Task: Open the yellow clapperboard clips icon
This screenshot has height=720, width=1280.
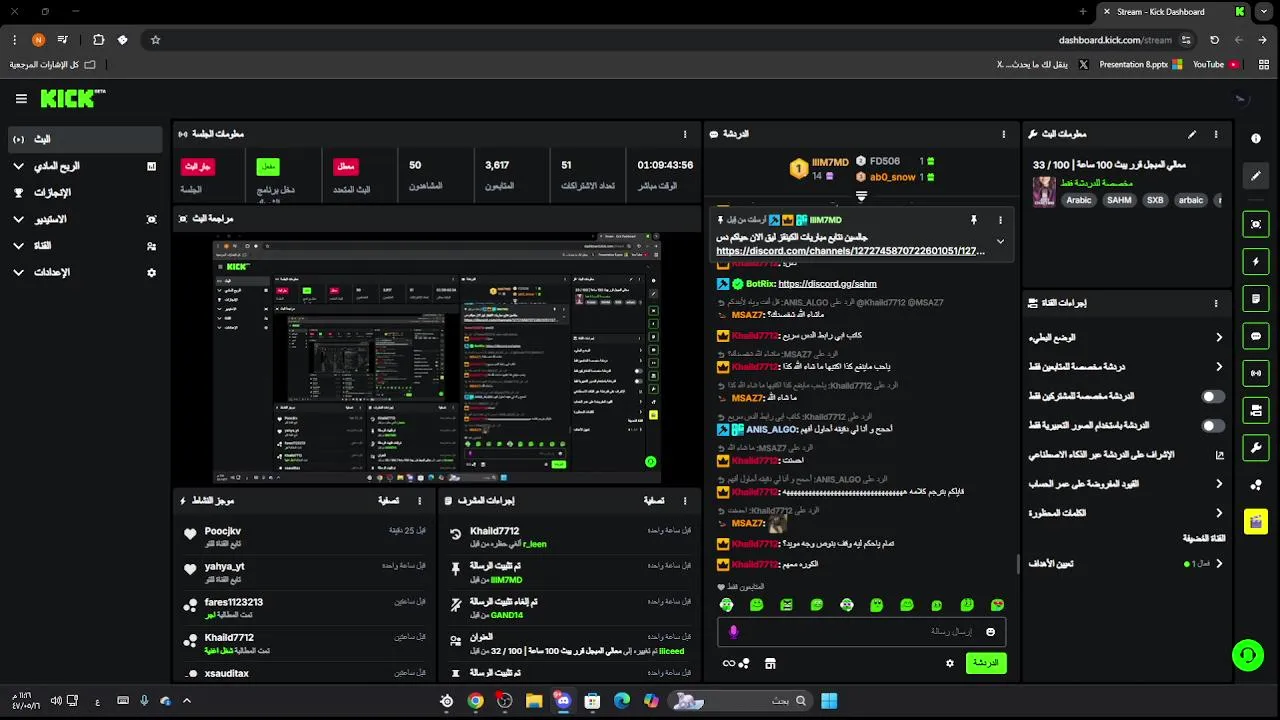Action: (x=1256, y=521)
